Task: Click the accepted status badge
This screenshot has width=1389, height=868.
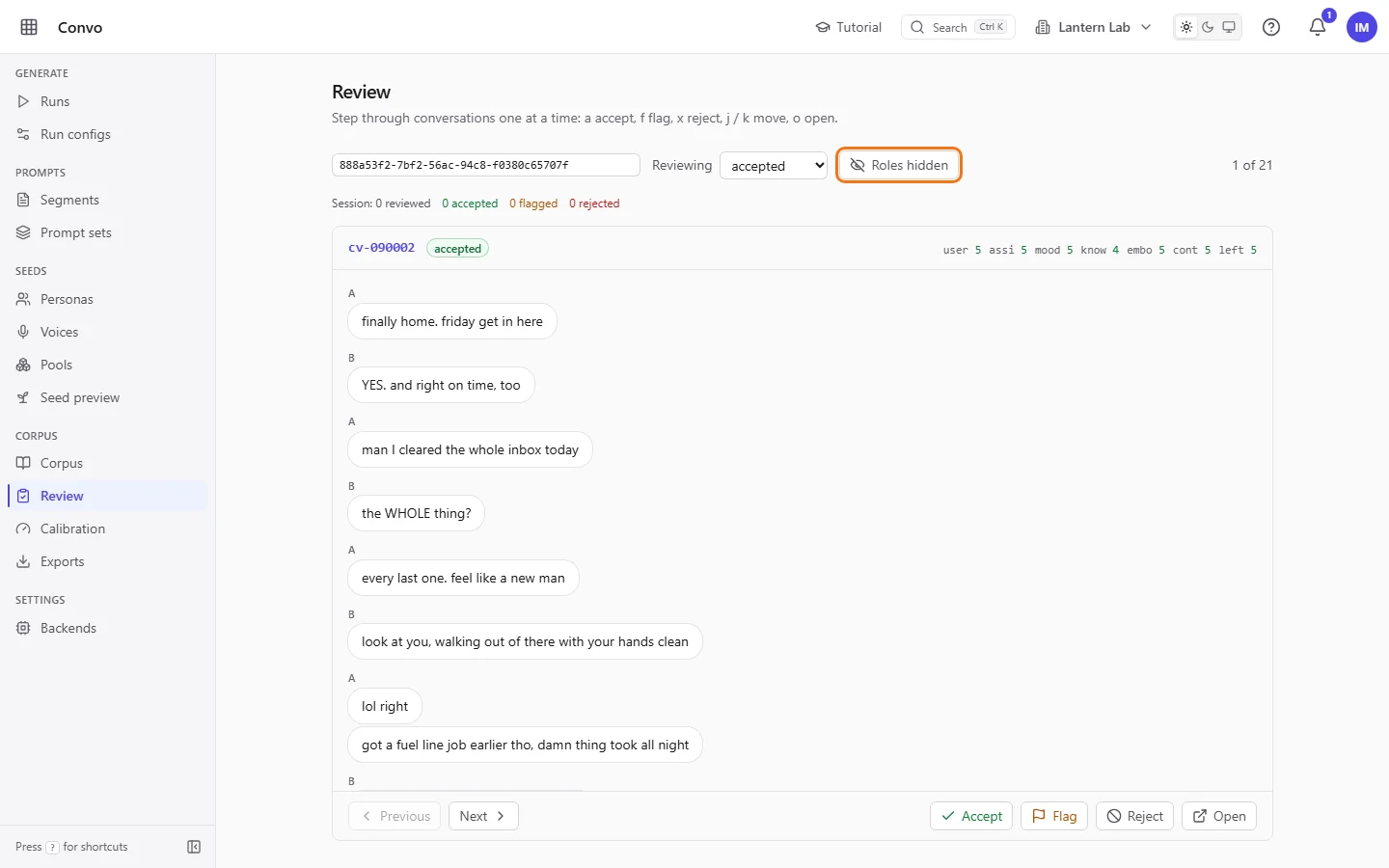Action: coord(457,249)
